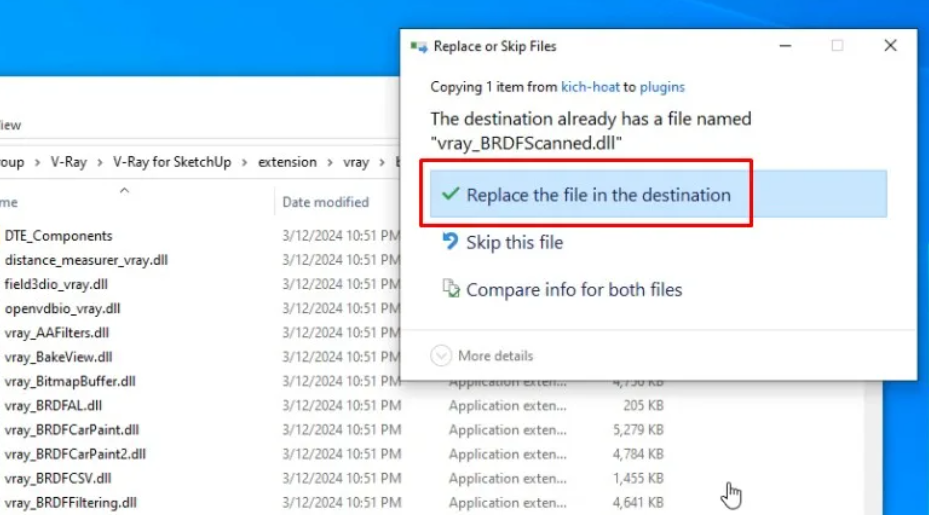Close the Replace or Skip Files dialog
Screen dimensions: 929x515
click(889, 46)
